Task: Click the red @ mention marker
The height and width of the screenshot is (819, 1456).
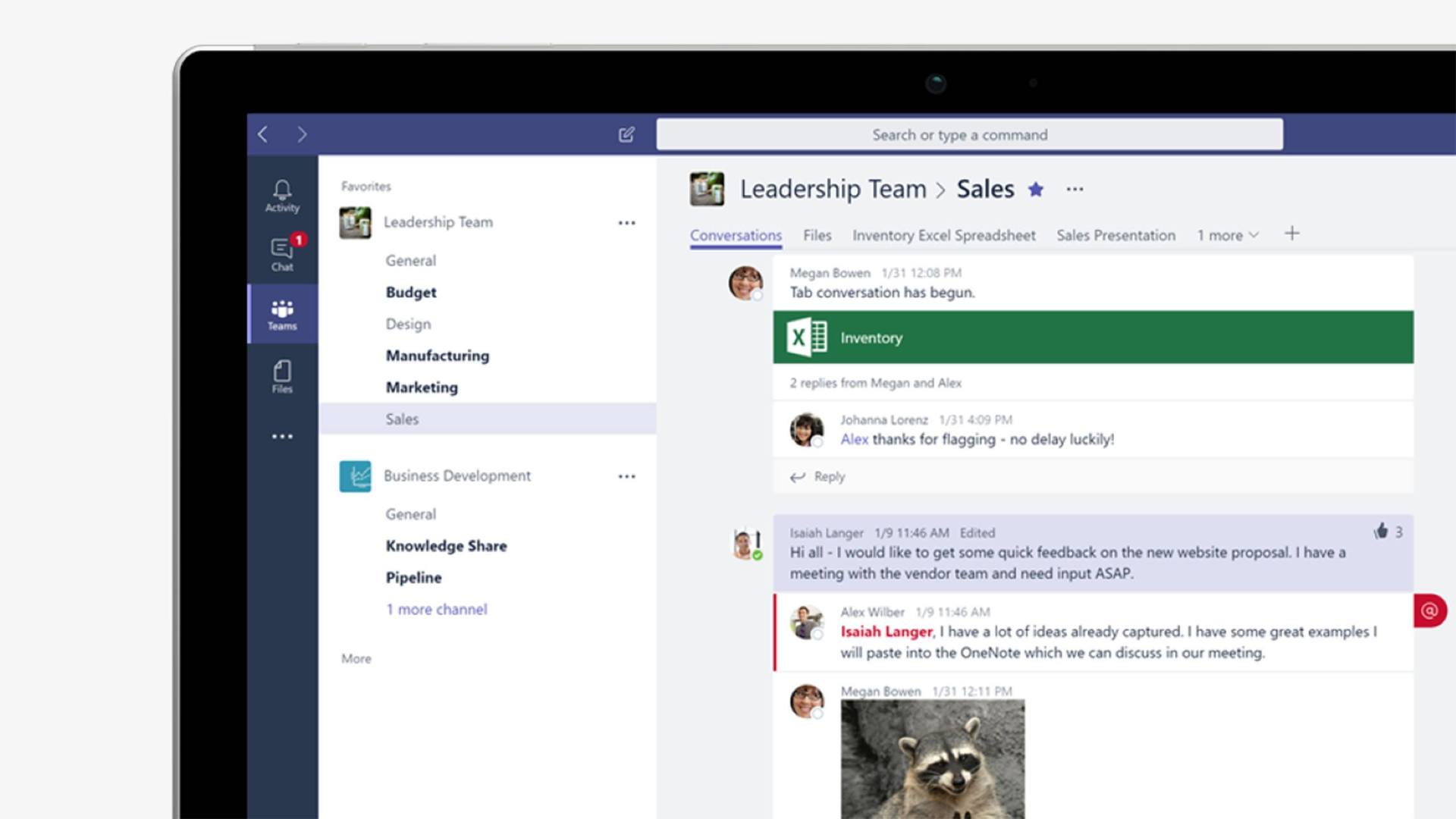Action: point(1429,610)
